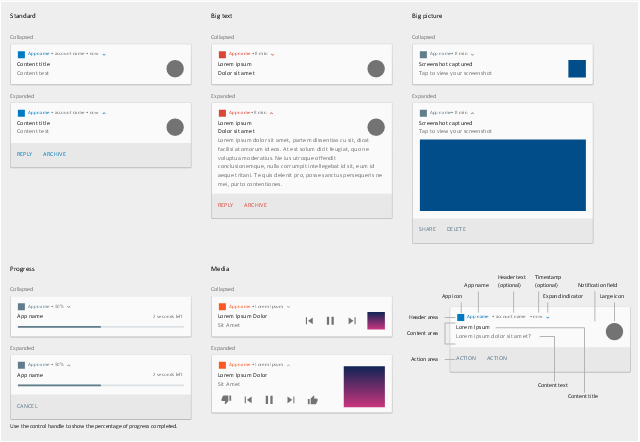Click pause in Media expanded card
The width and height of the screenshot is (640, 442).
click(x=269, y=400)
